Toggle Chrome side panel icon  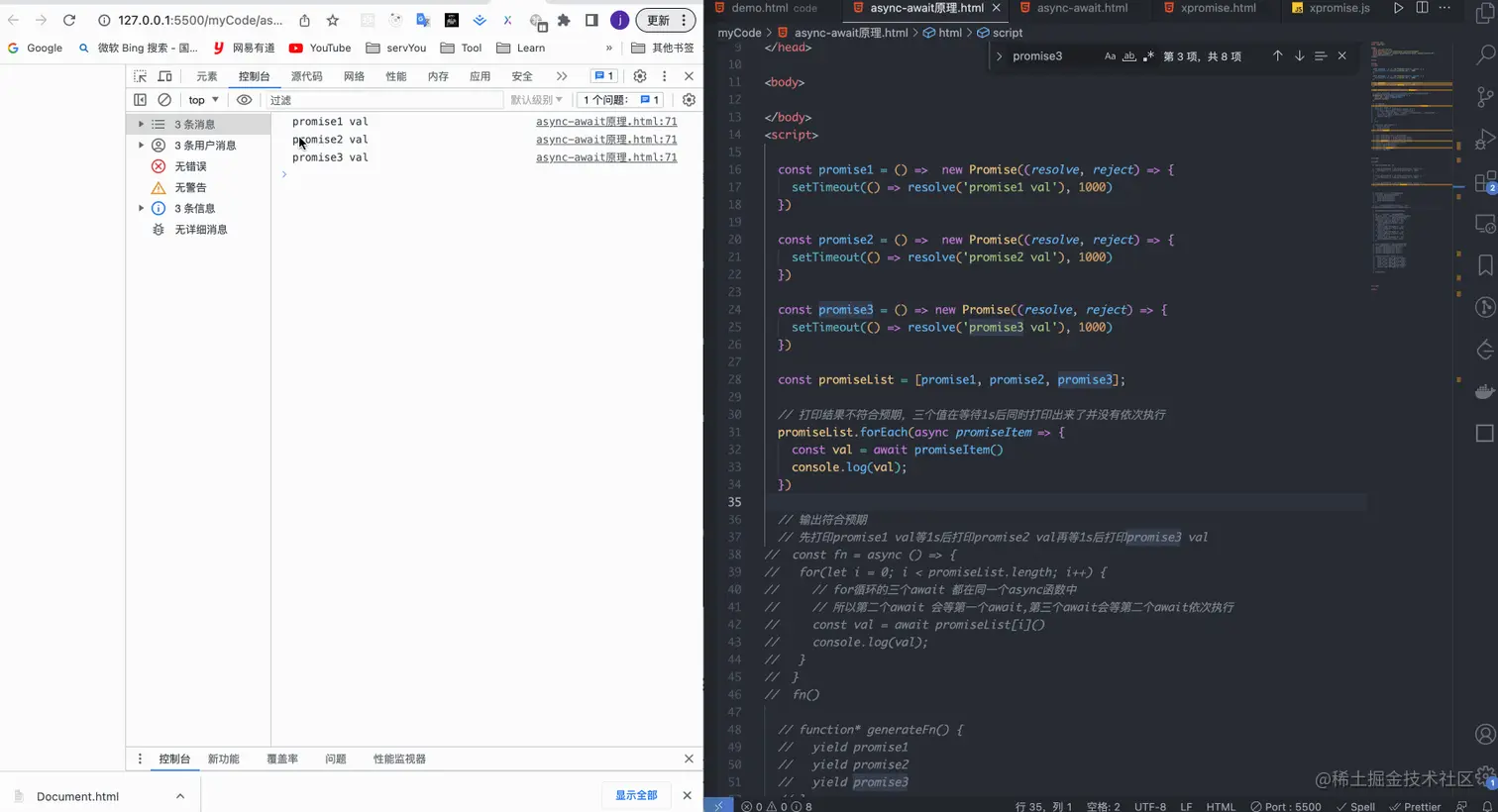pos(591,20)
